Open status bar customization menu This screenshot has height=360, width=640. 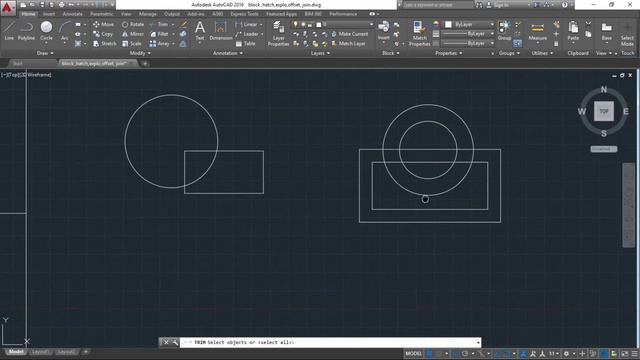(x=635, y=353)
